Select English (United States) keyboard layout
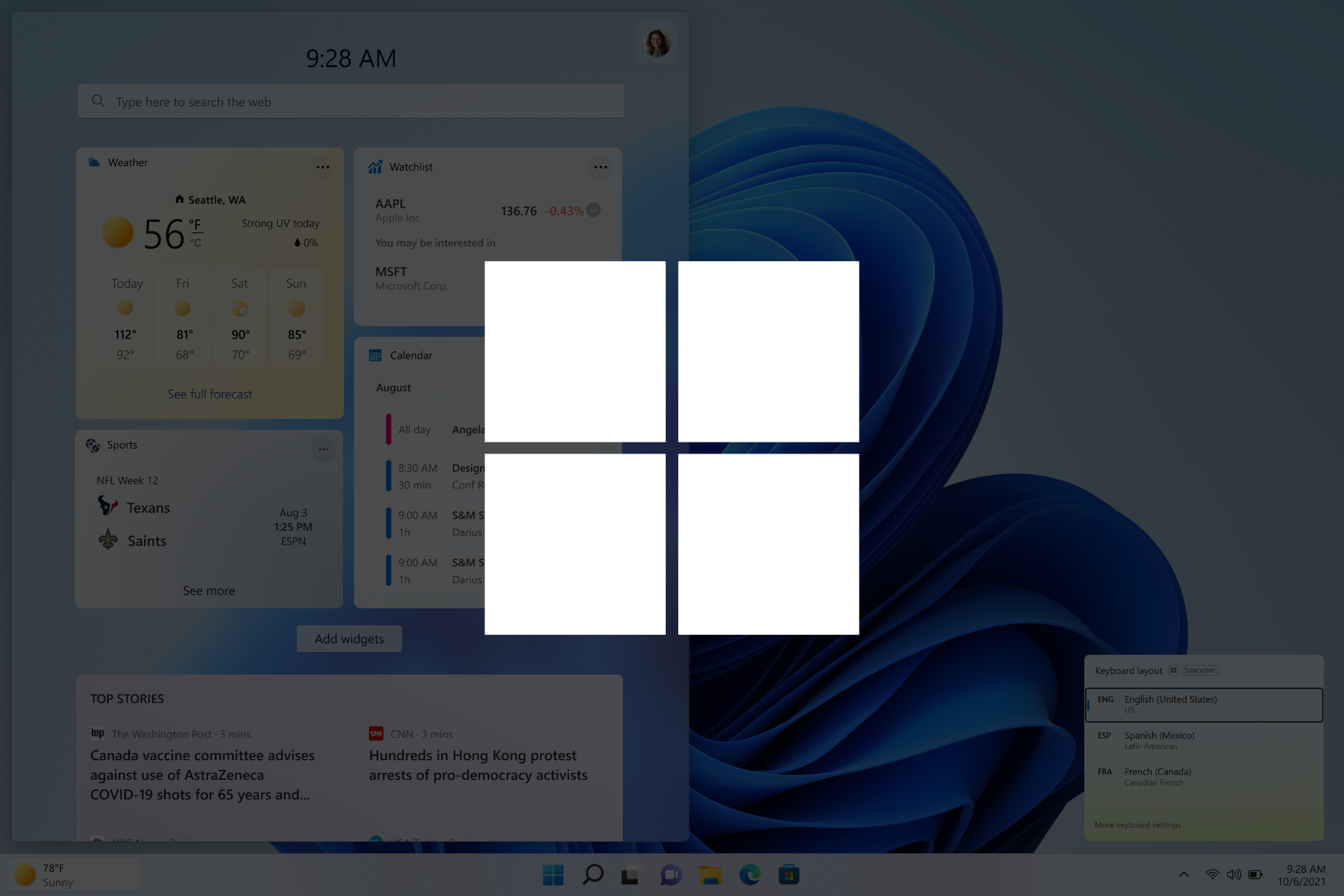 [1204, 704]
